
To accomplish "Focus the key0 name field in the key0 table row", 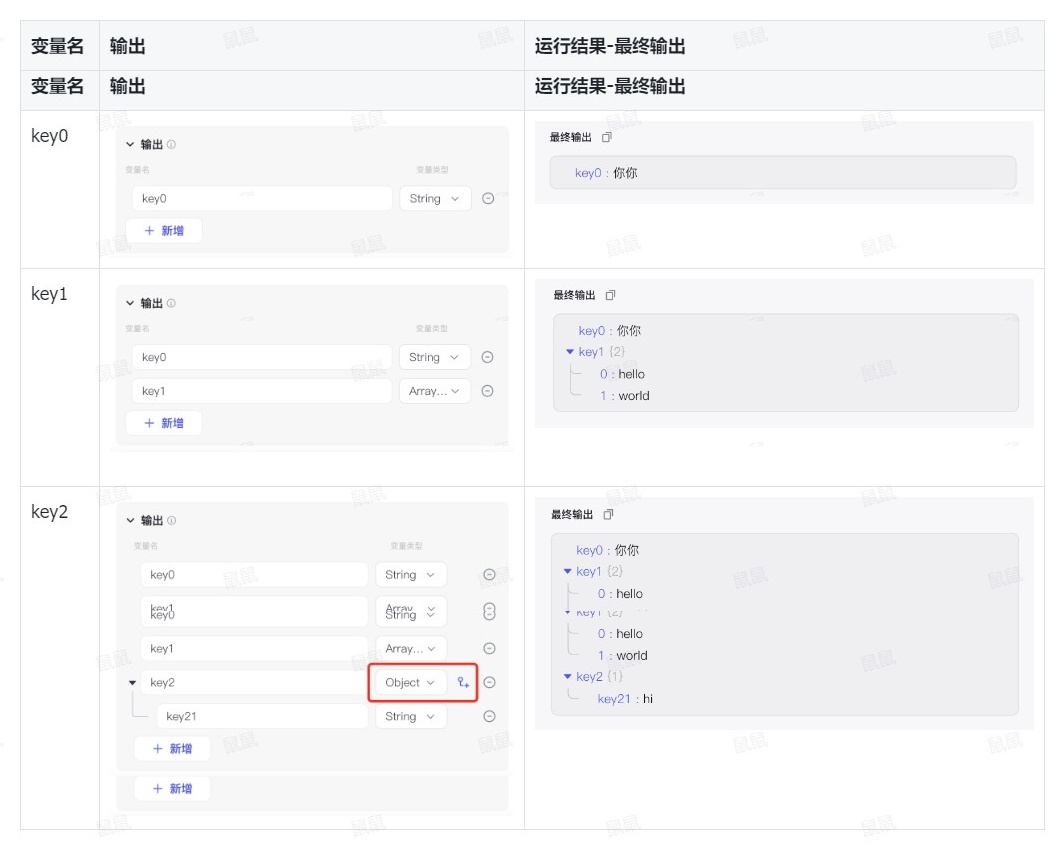I will pyautogui.click(x=262, y=198).
